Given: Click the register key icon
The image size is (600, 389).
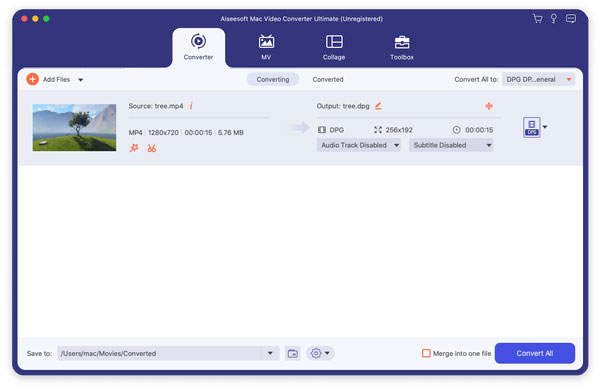Looking at the screenshot, I should point(553,19).
